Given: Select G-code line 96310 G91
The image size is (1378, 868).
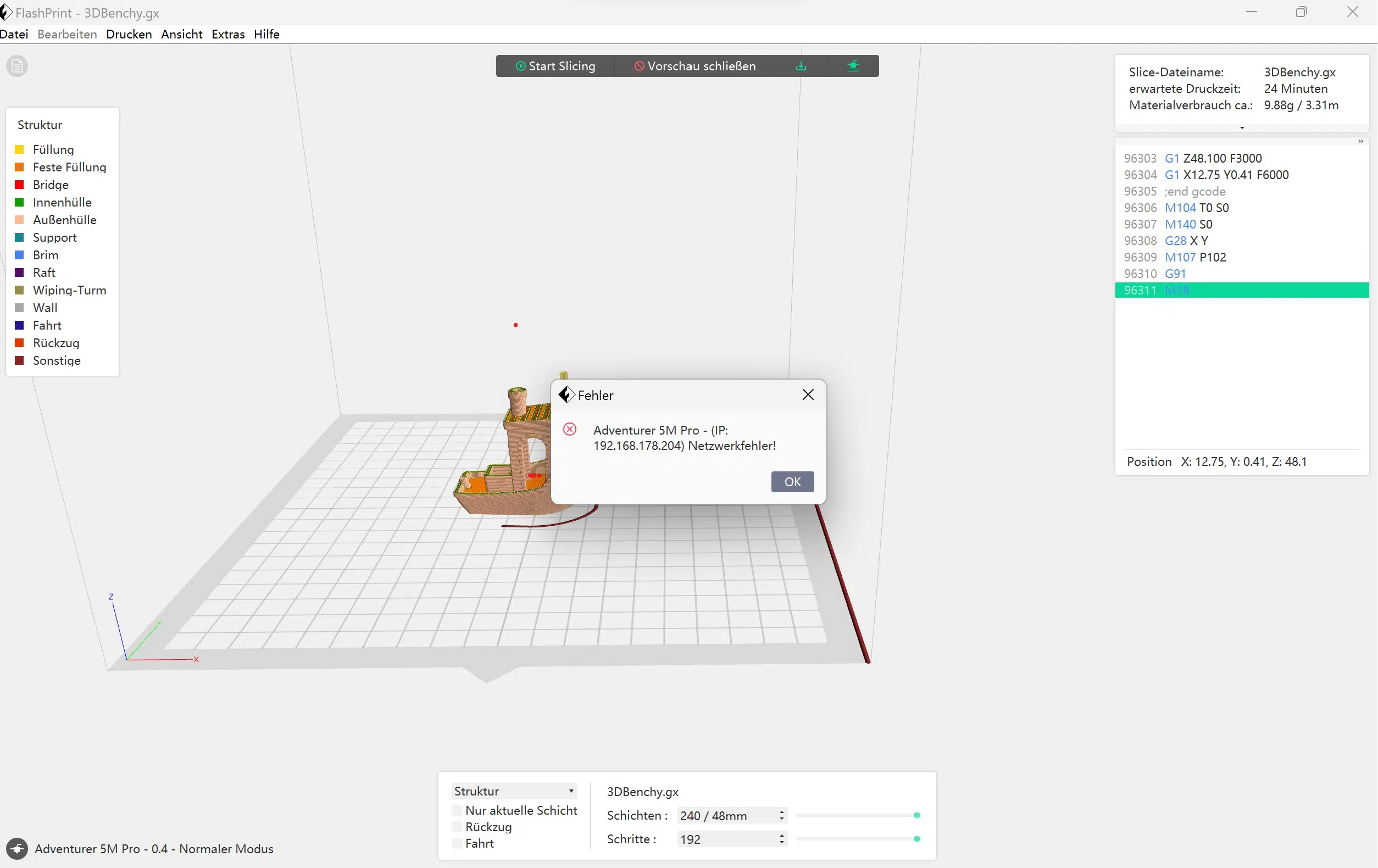Looking at the screenshot, I should pyautogui.click(x=1242, y=274).
